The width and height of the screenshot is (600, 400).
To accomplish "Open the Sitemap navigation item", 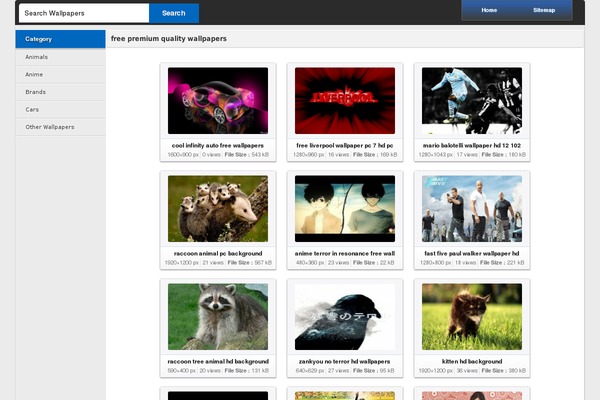I will tap(544, 10).
